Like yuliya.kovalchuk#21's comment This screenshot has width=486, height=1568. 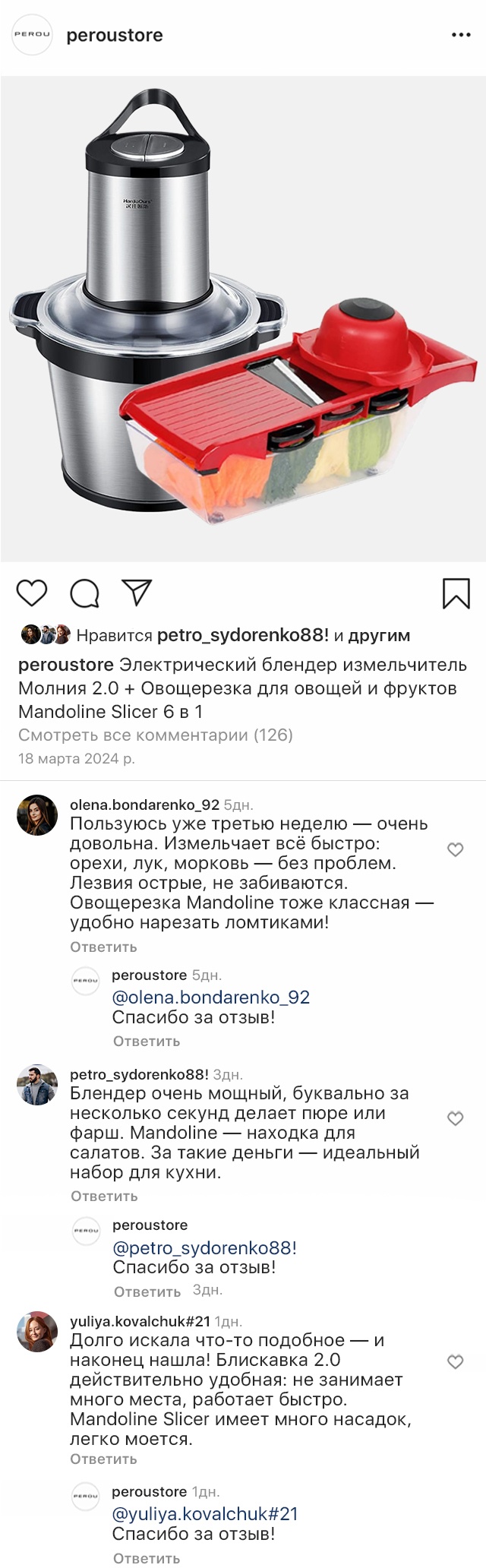(456, 1362)
